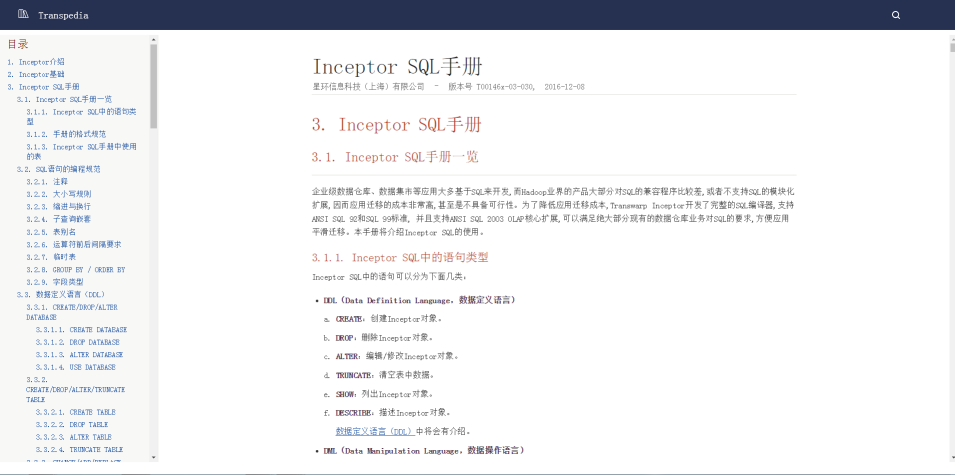Viewport: 955px width, 475px height.
Task: Go to 3.1.1. Inceptor SQL中的语句类型 in sidebar
Action: pyautogui.click(x=82, y=116)
